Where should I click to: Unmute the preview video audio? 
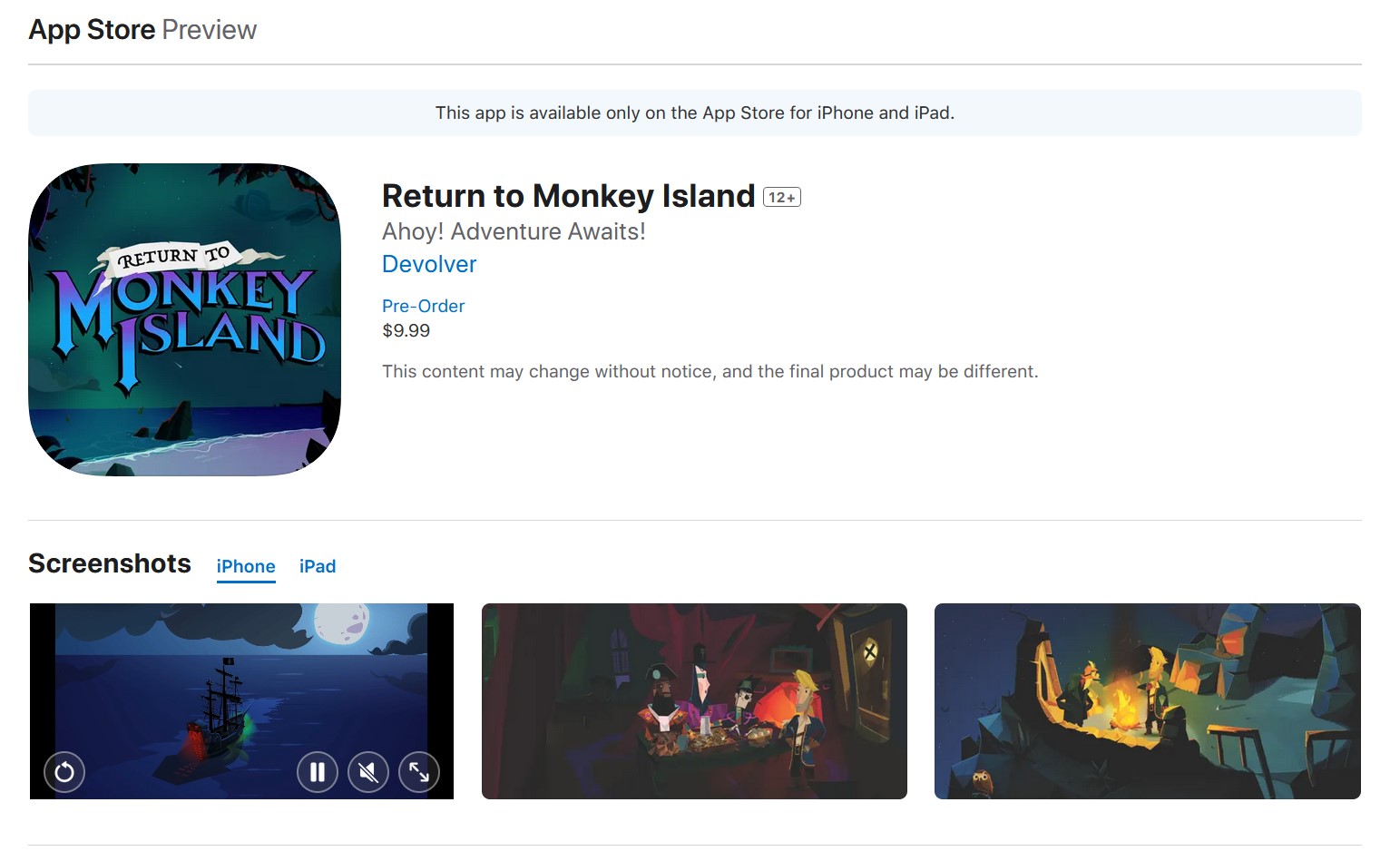point(368,772)
